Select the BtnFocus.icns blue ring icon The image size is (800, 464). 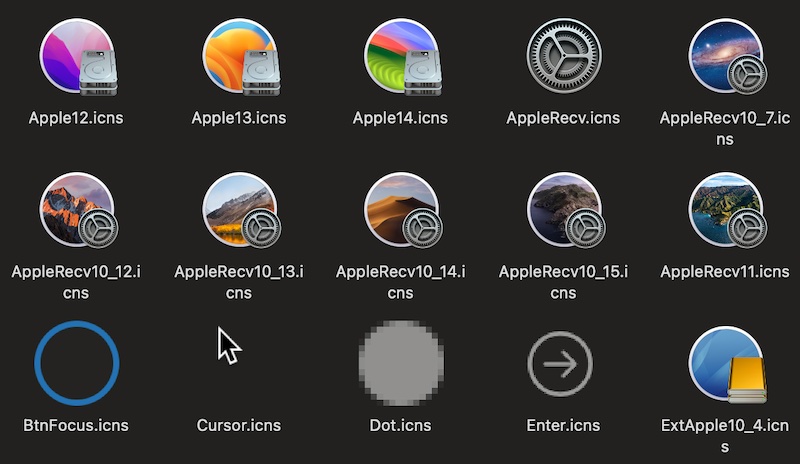point(77,363)
